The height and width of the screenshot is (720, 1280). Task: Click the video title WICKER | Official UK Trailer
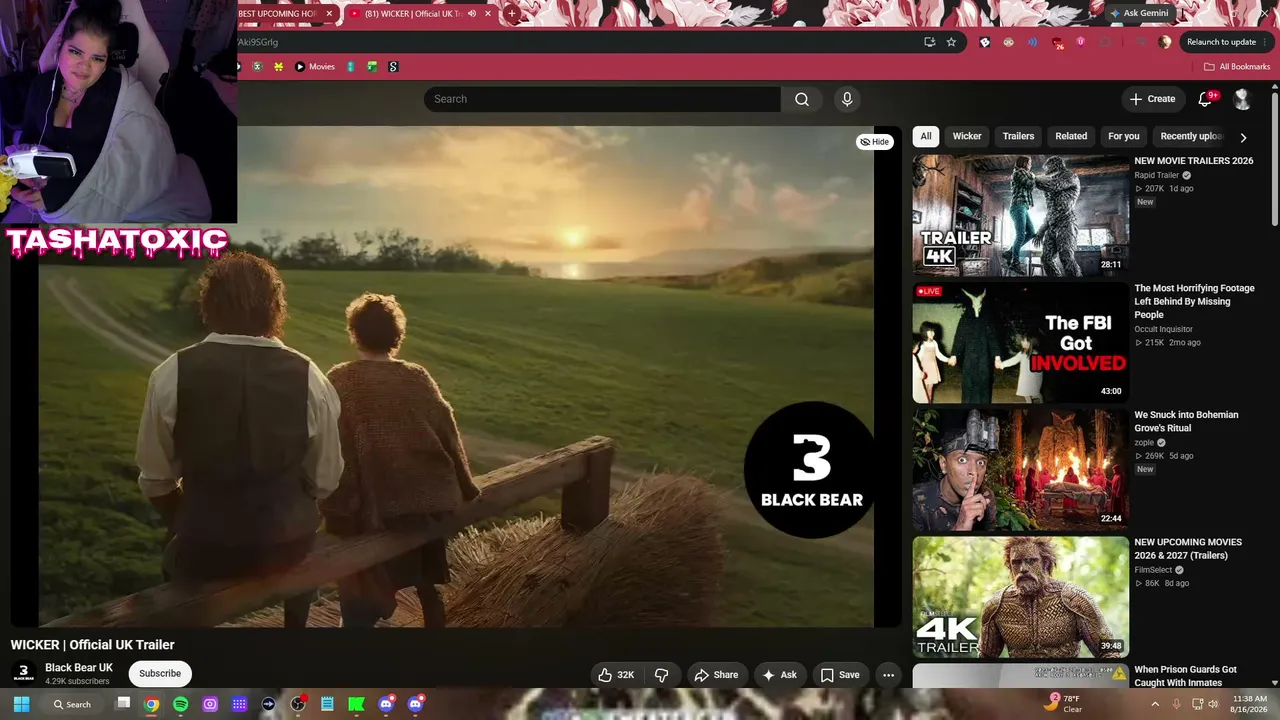[93, 645]
